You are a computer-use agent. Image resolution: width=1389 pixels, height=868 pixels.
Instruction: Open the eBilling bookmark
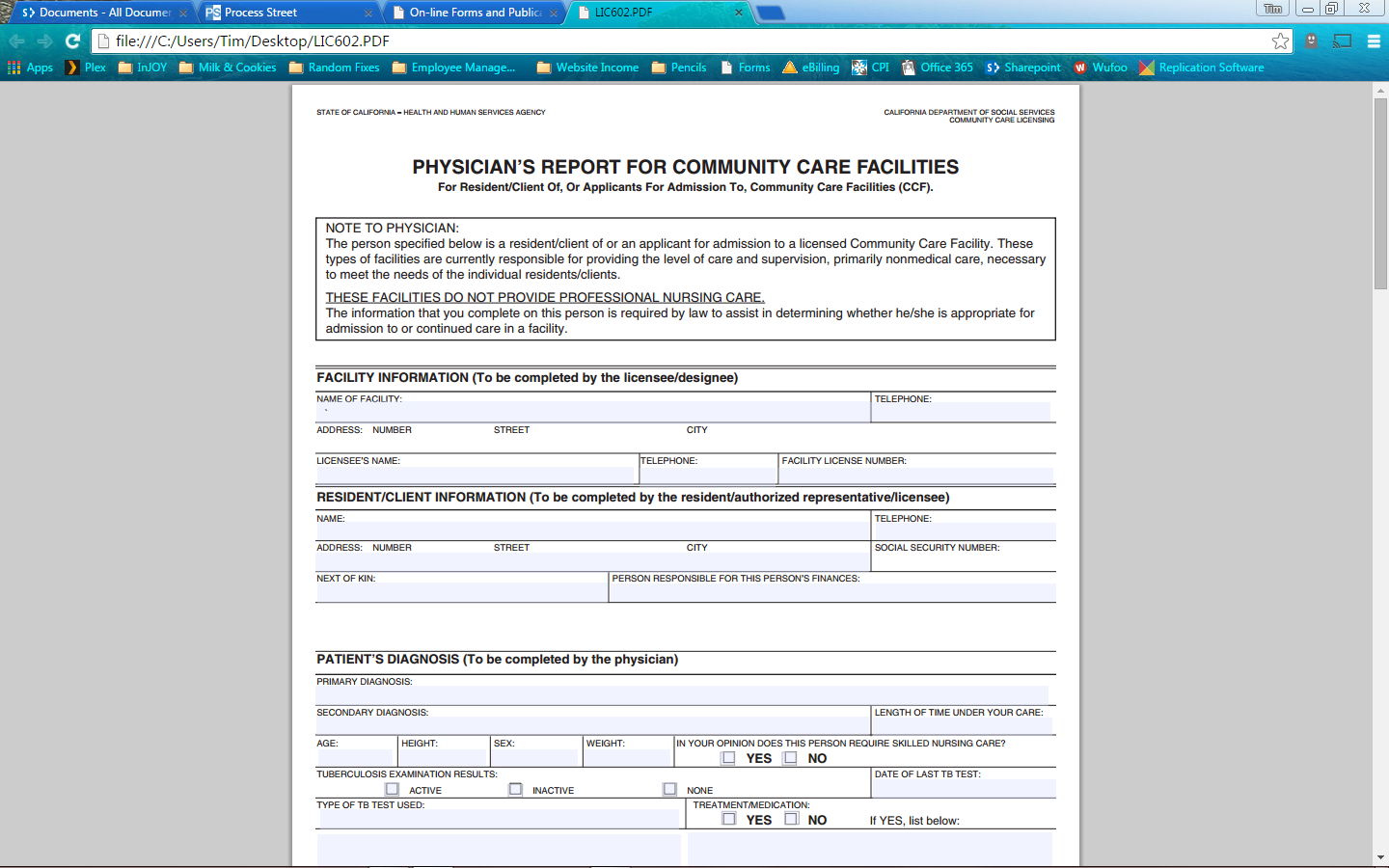[811, 68]
